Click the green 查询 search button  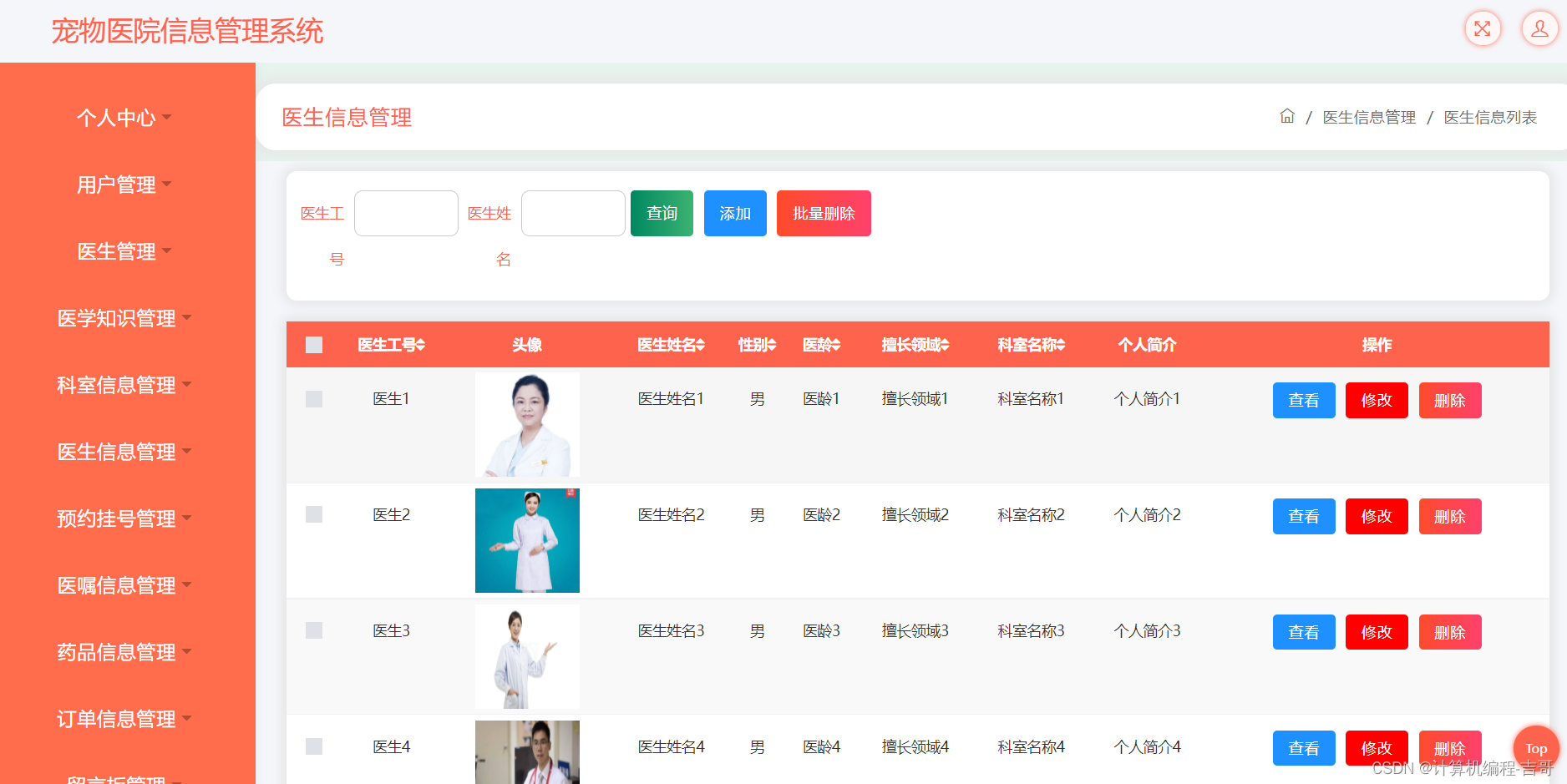(662, 213)
